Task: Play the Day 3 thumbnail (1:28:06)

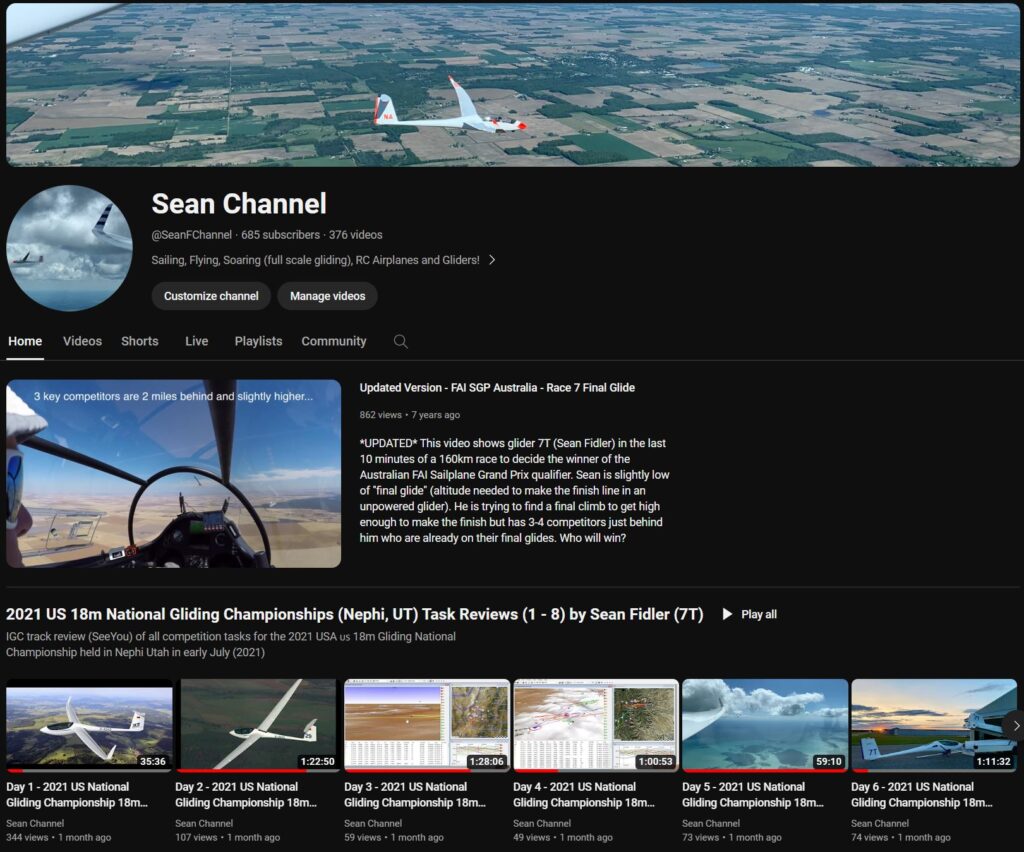Action: tap(427, 725)
